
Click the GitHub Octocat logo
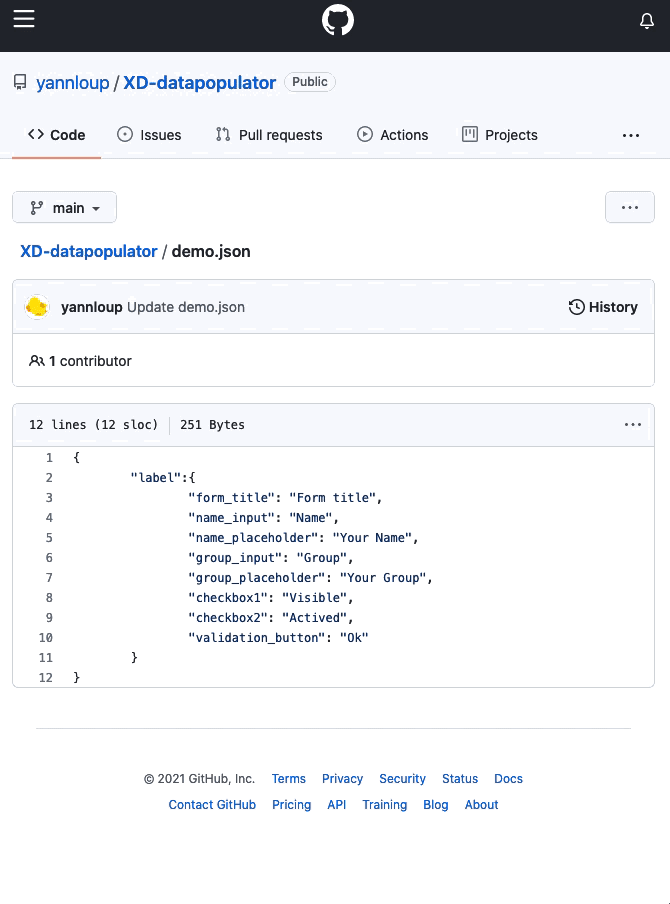[338, 21]
